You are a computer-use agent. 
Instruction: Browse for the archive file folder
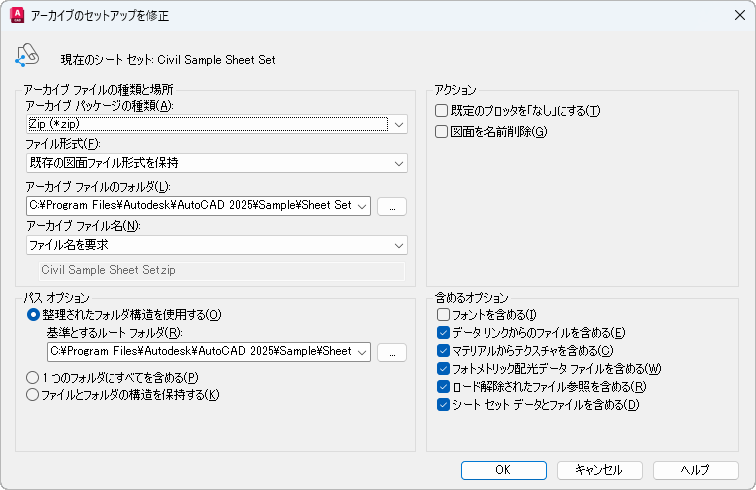coord(393,206)
